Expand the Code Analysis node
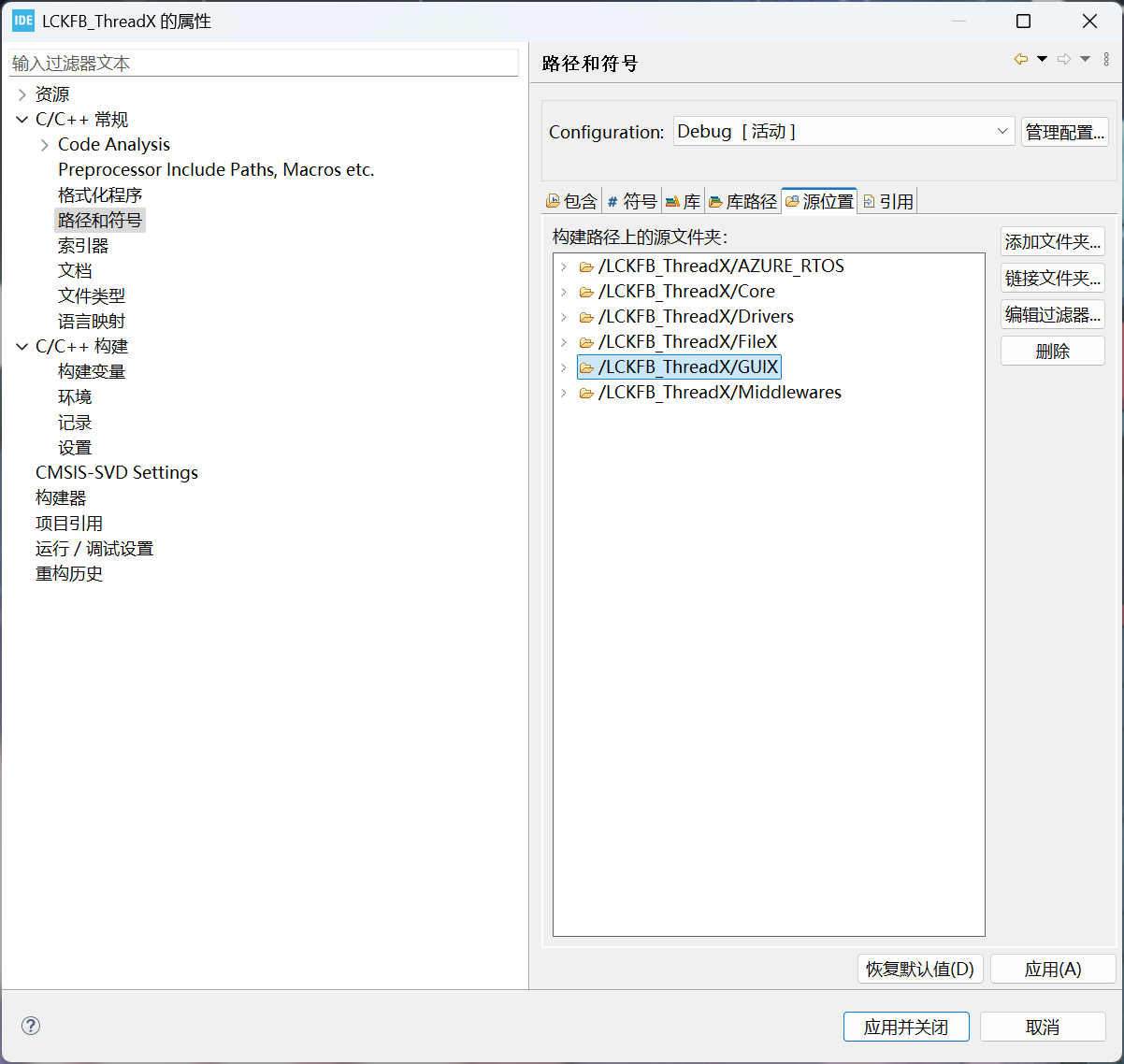Image resolution: width=1124 pixels, height=1064 pixels. point(45,145)
